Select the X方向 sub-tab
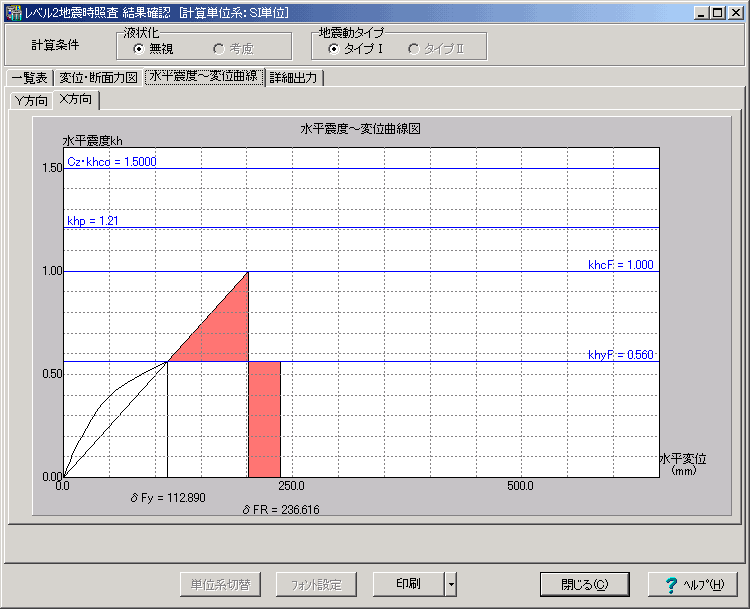The image size is (750, 609). tap(76, 99)
